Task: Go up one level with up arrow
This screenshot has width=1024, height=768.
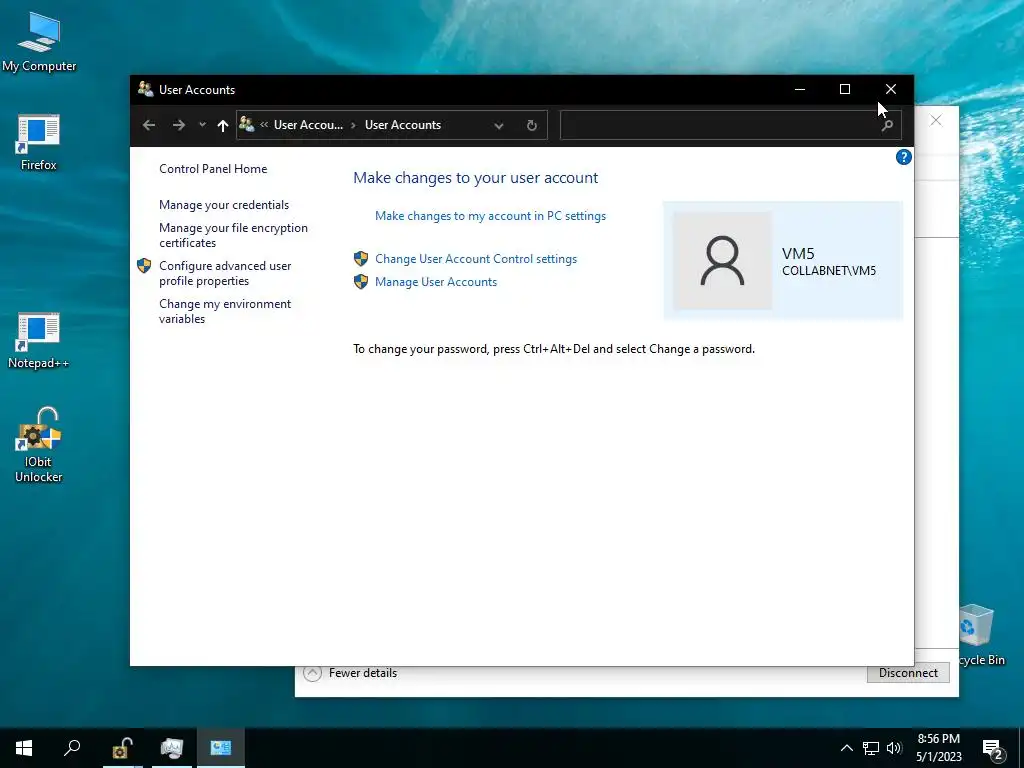Action: [223, 125]
